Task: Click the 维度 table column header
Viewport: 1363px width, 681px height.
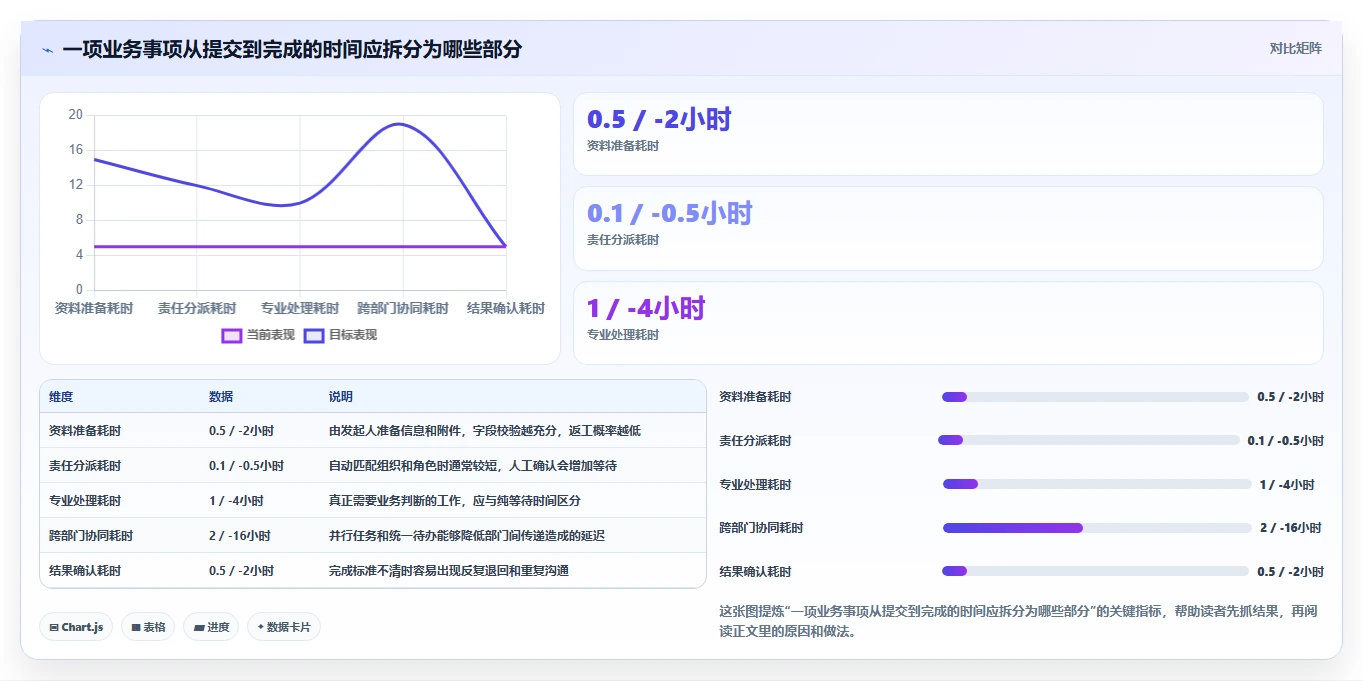Action: point(61,397)
